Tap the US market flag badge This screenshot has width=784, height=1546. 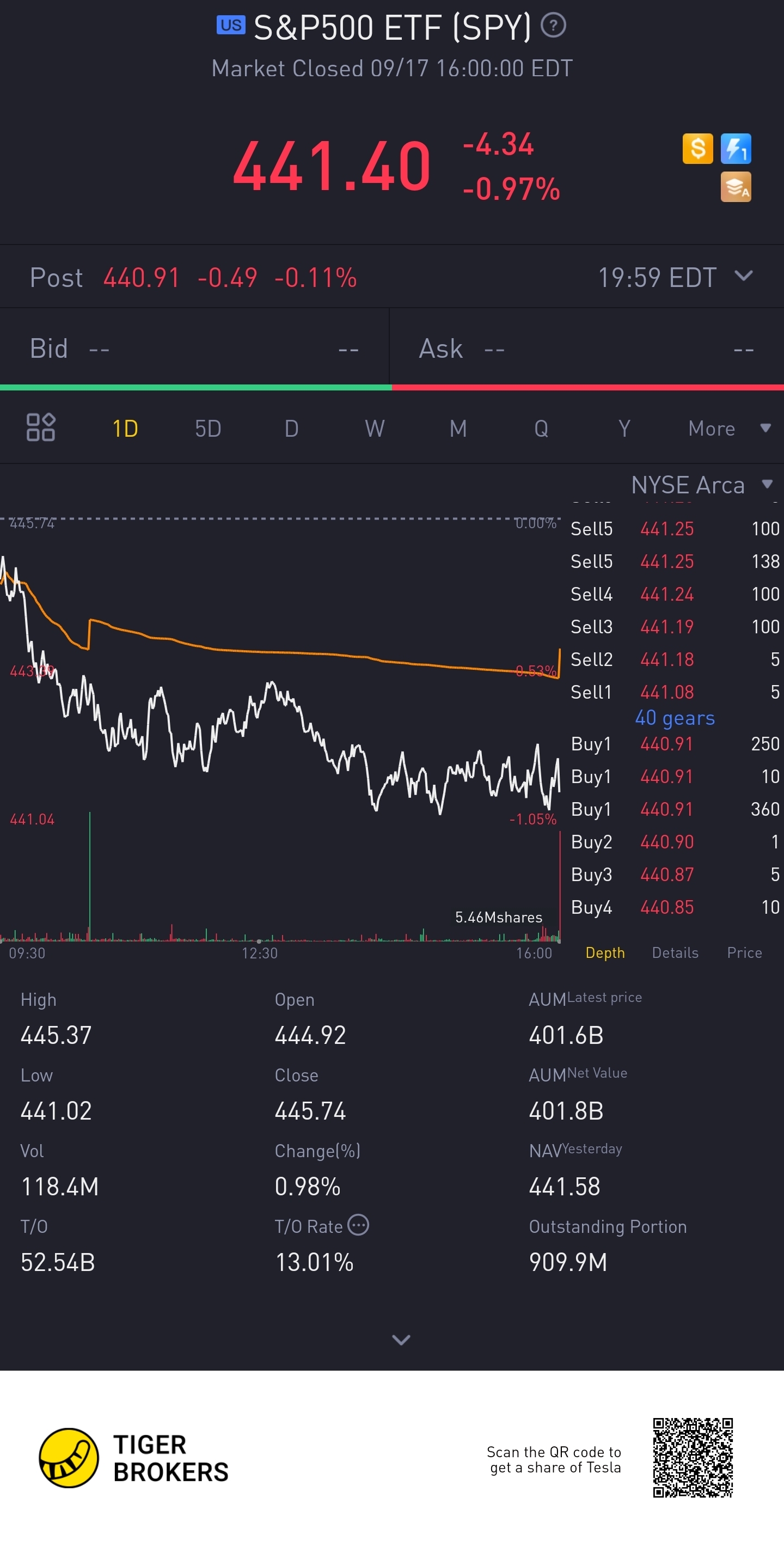(x=231, y=25)
